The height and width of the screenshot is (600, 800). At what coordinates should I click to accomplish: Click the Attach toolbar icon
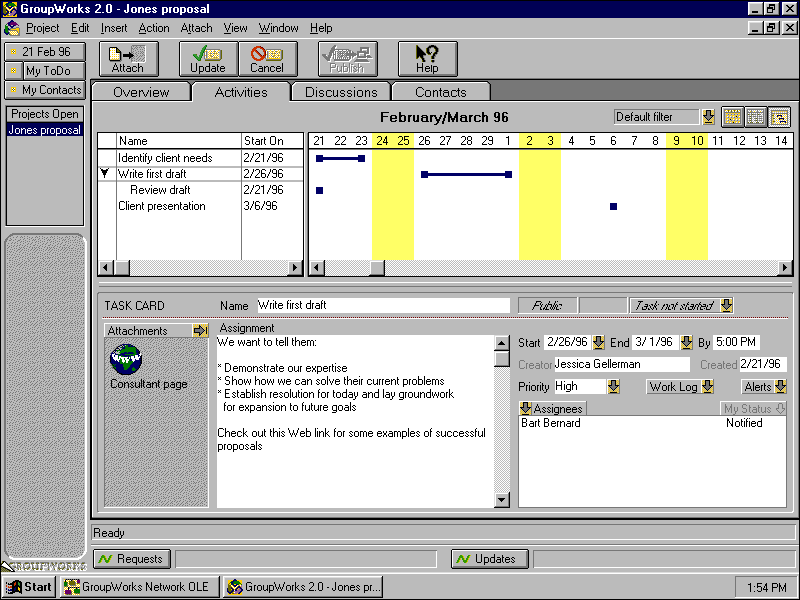[127, 59]
